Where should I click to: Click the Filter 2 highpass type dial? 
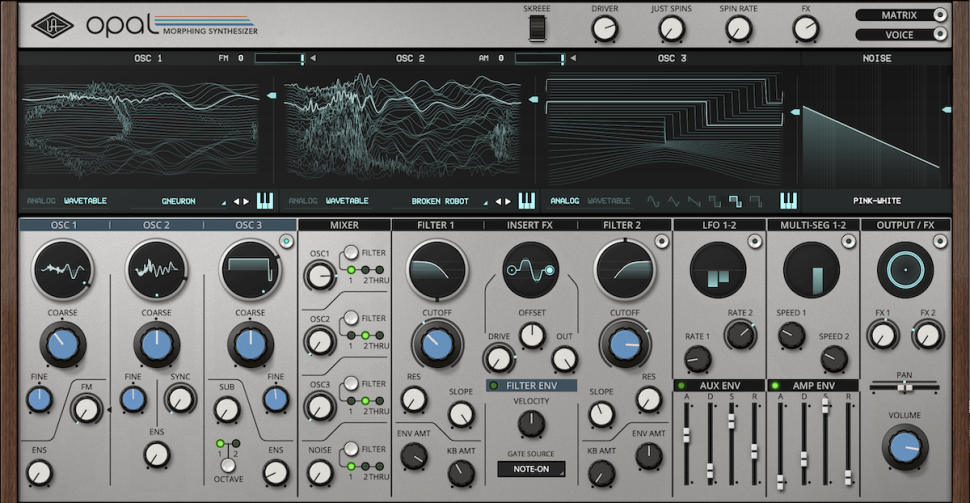click(x=625, y=270)
